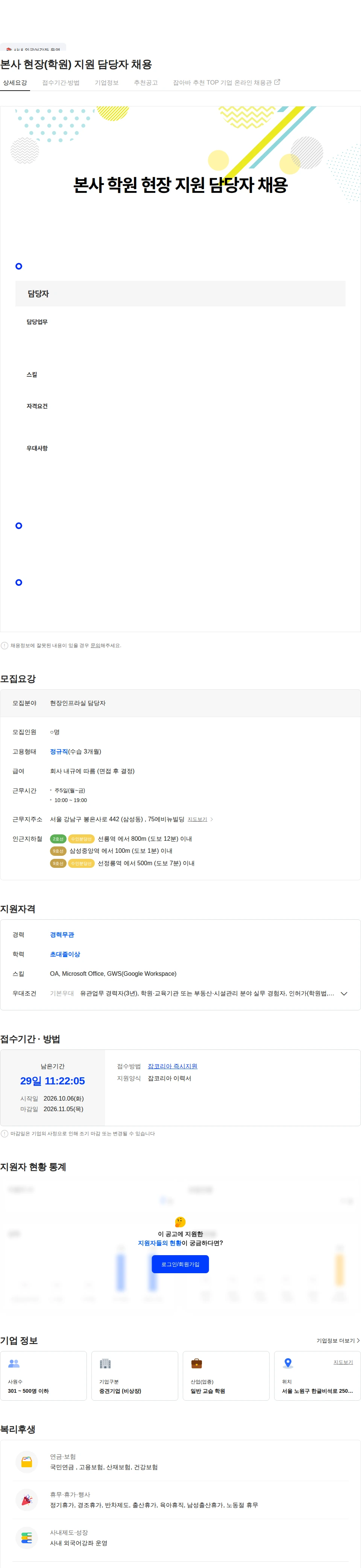This screenshot has width=361, height=1568.
Task: Click the 사내제도·성장 books icon
Action: point(27,1538)
